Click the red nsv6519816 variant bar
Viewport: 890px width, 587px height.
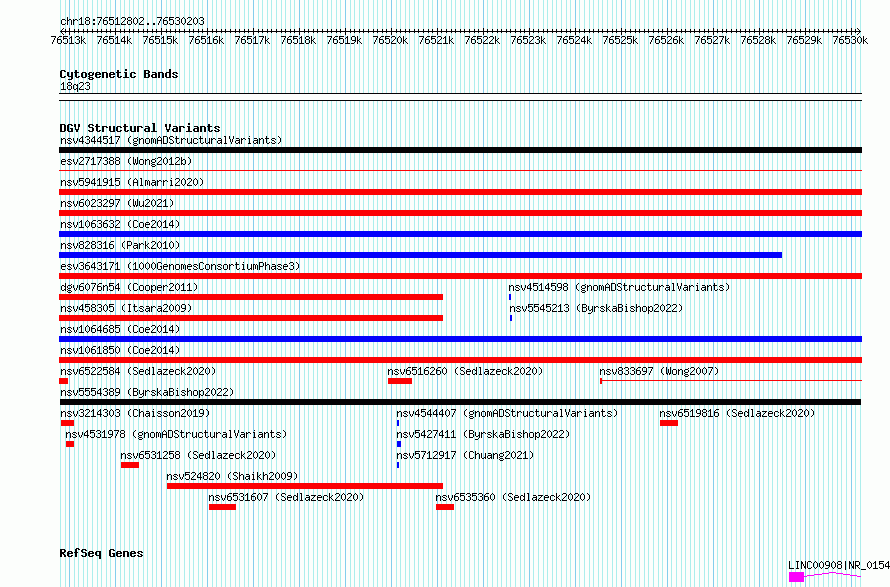(669, 423)
